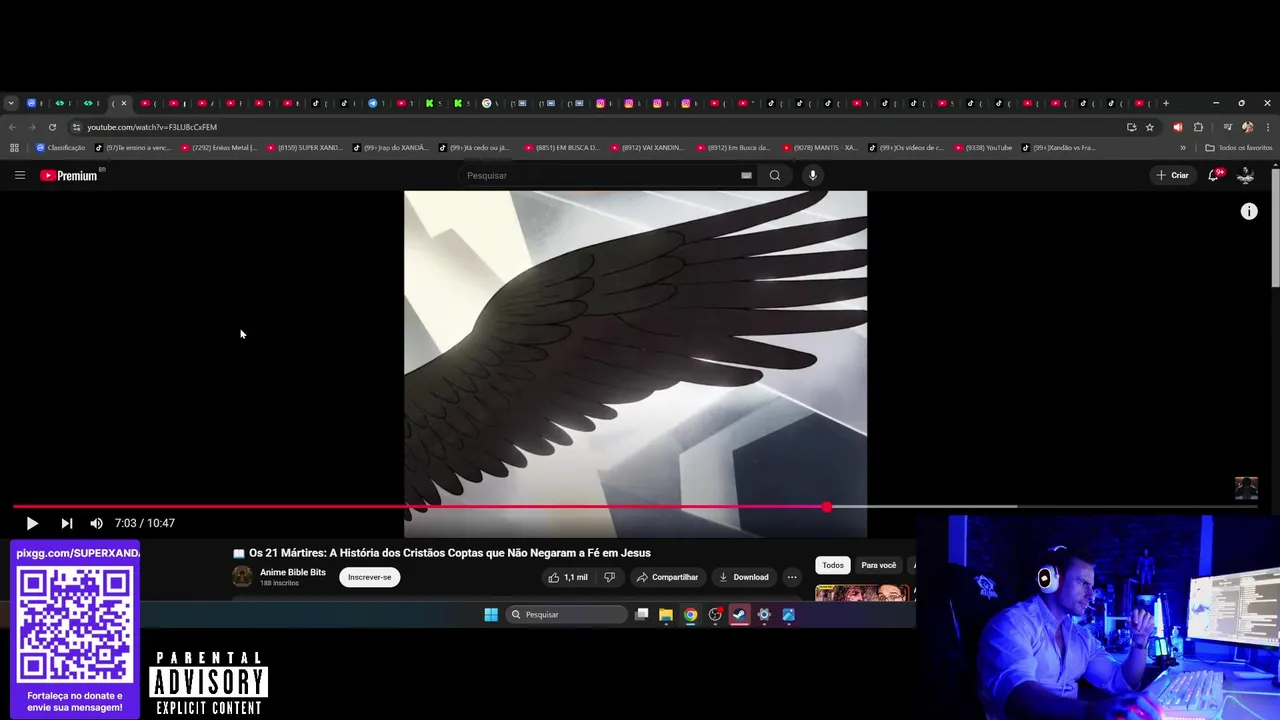Switch to the Telegram browser tab
Screen dimensions: 1280x720
(375, 103)
